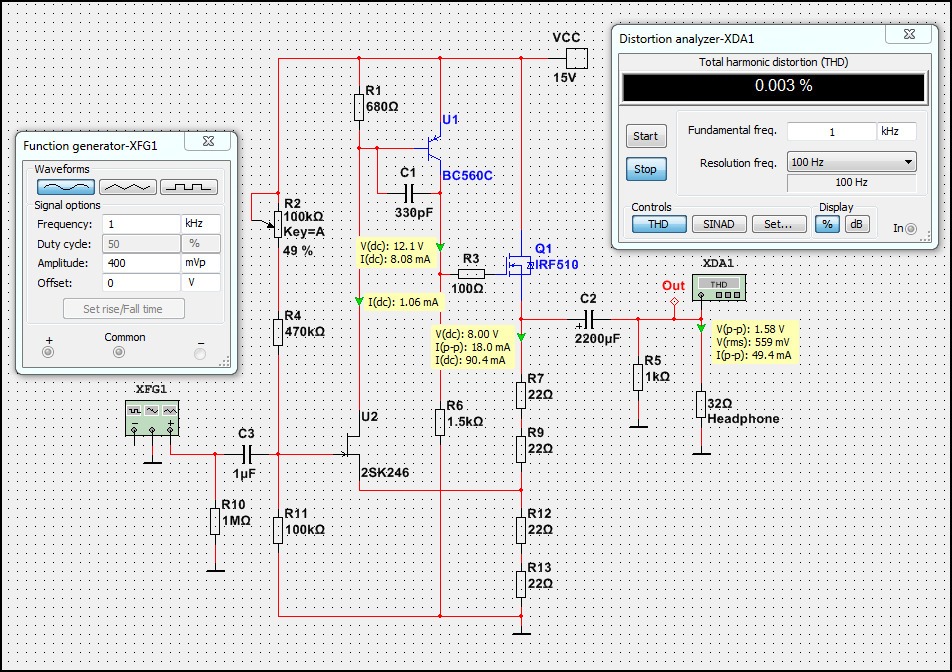Select the square waveform button

[x=189, y=187]
